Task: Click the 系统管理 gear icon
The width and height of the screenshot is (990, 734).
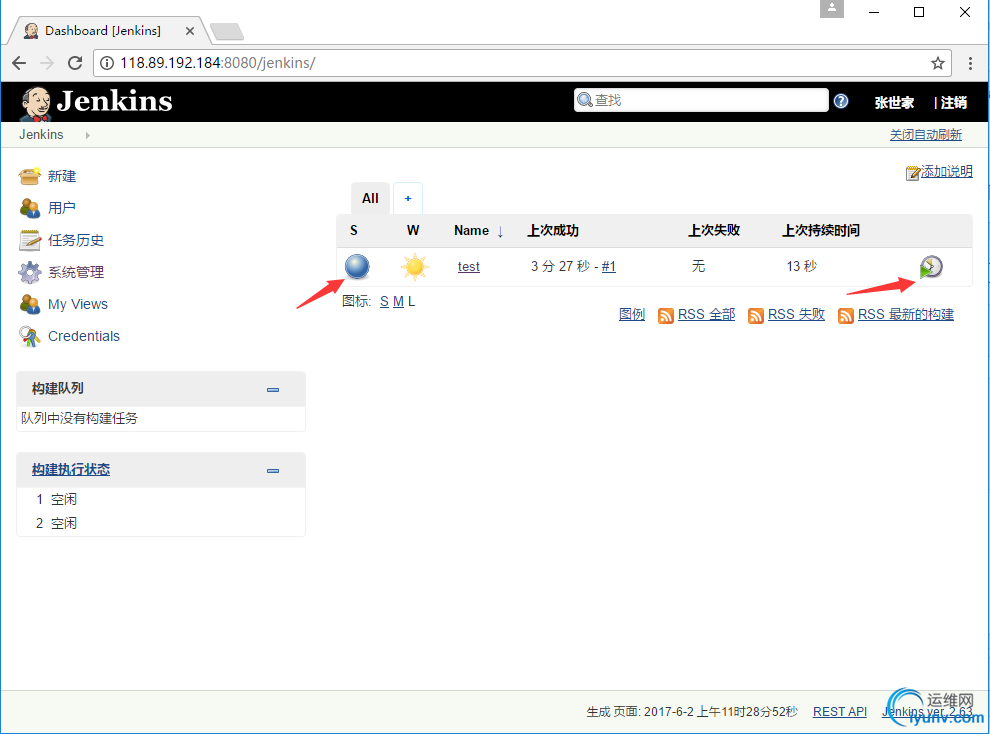Action: [30, 272]
